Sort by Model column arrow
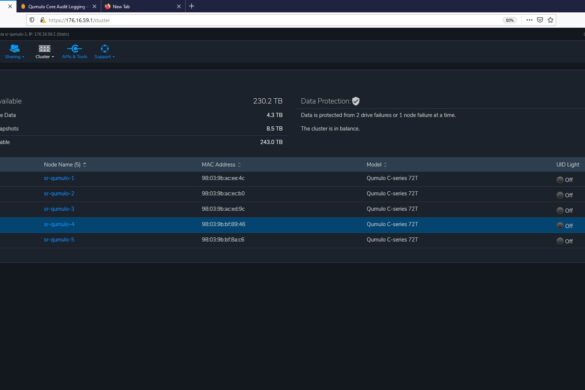 (x=385, y=165)
